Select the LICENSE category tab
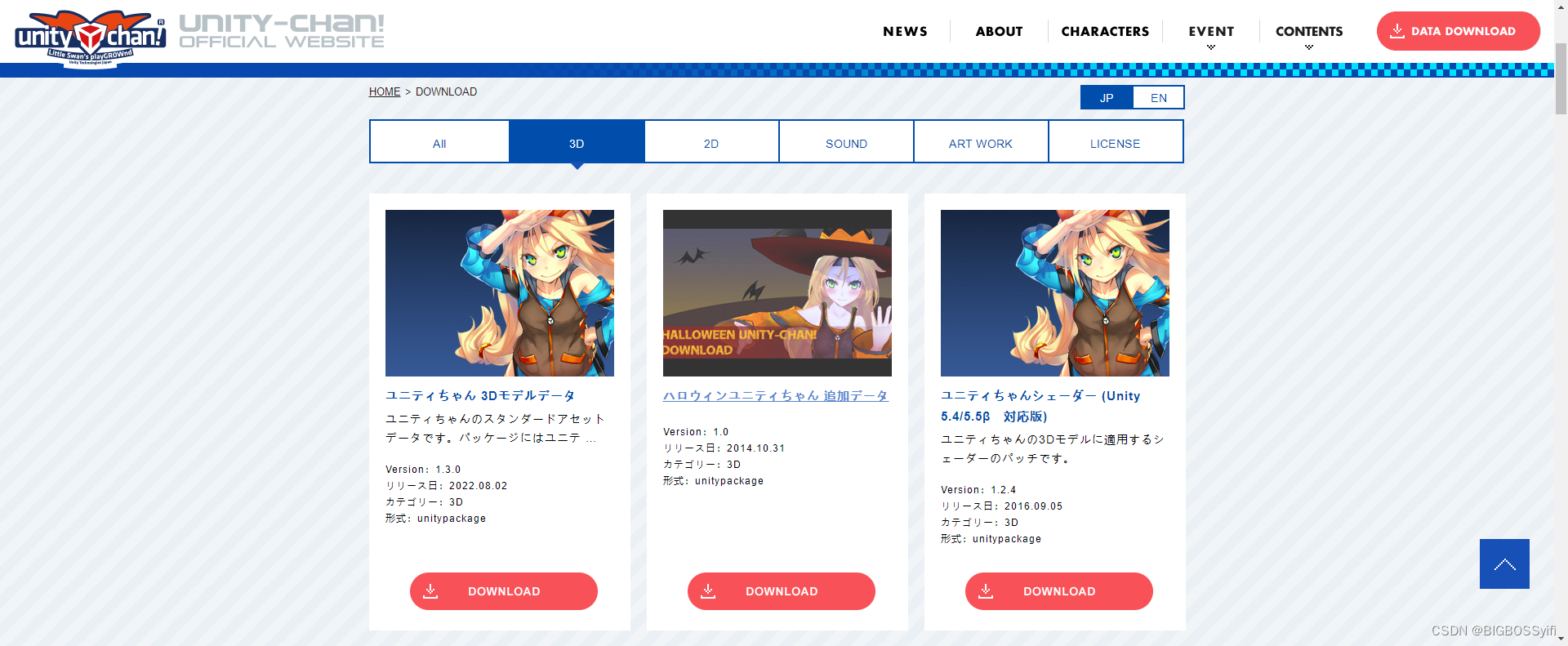This screenshot has height=646, width=1568. click(1116, 142)
